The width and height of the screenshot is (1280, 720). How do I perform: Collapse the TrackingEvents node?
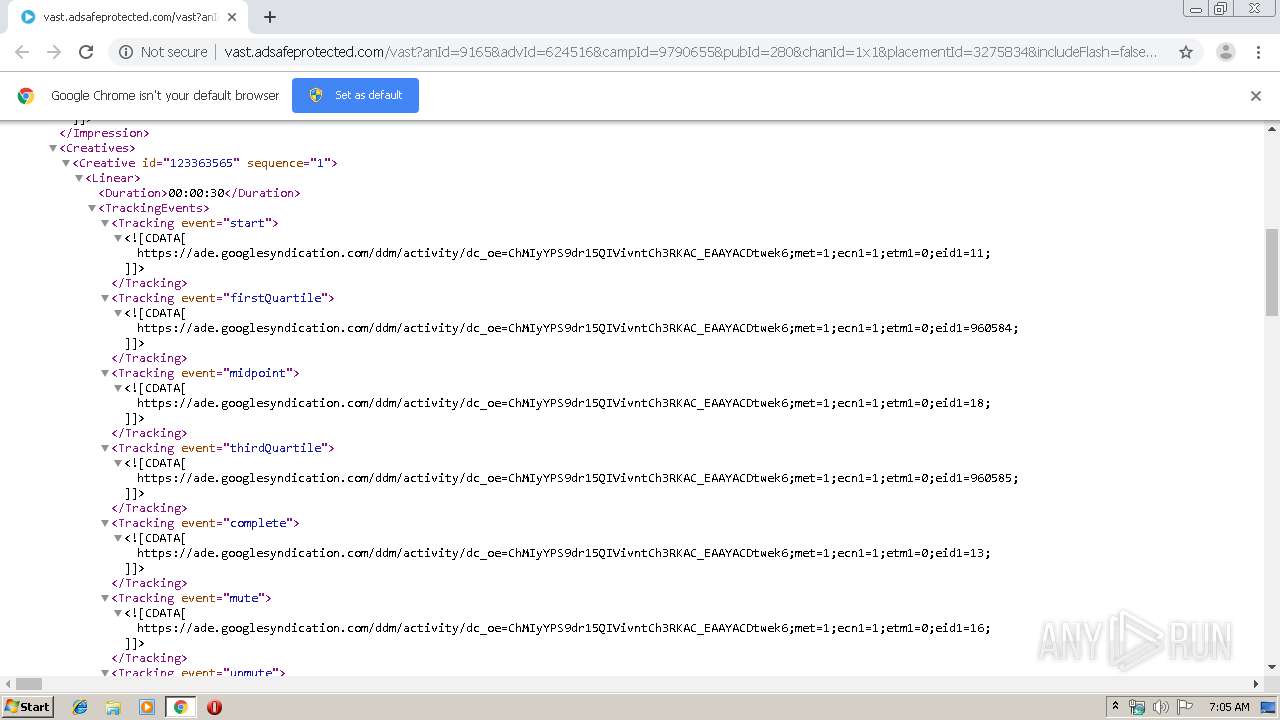point(92,208)
